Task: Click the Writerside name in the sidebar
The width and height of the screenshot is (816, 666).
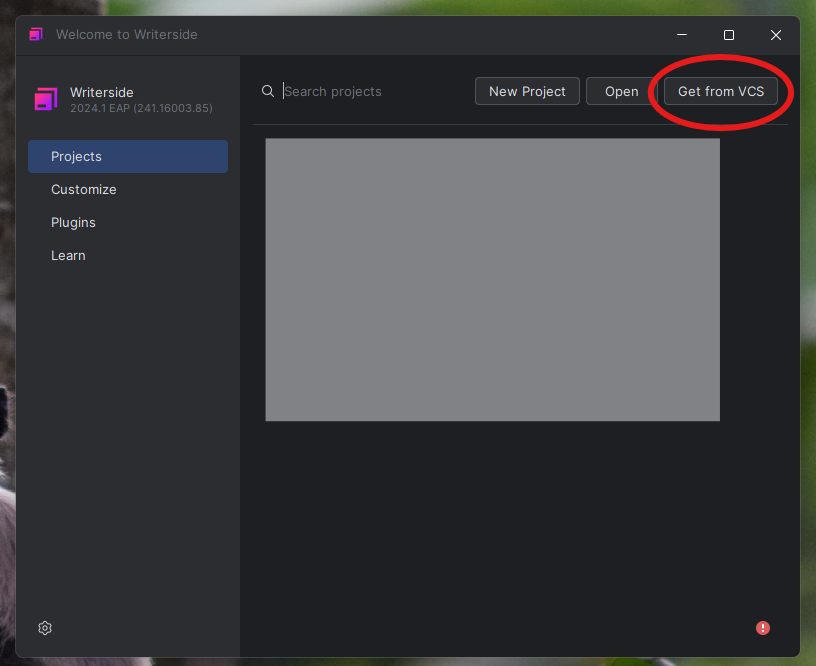Action: coord(102,92)
